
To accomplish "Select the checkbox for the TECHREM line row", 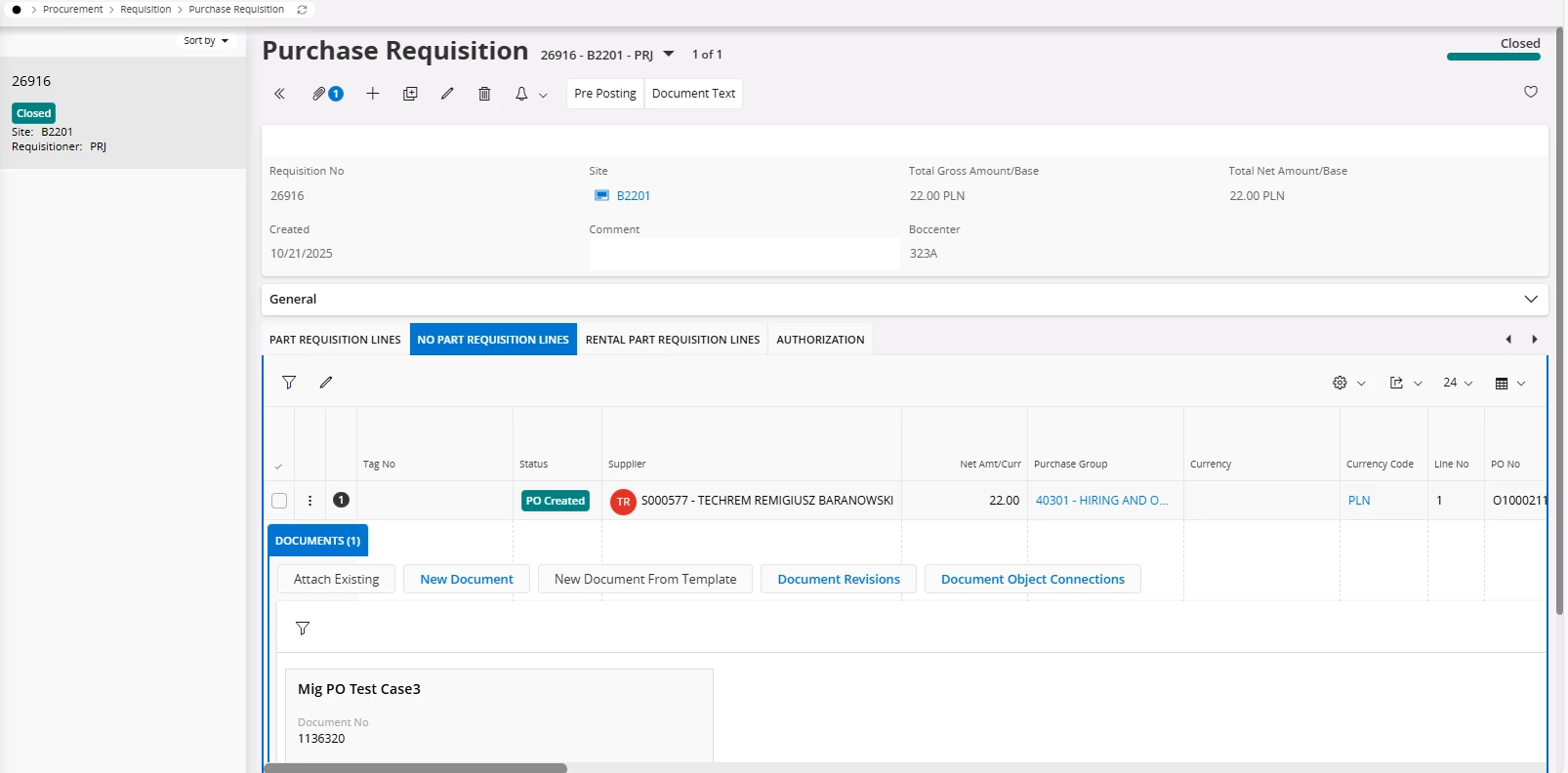I will (x=279, y=501).
